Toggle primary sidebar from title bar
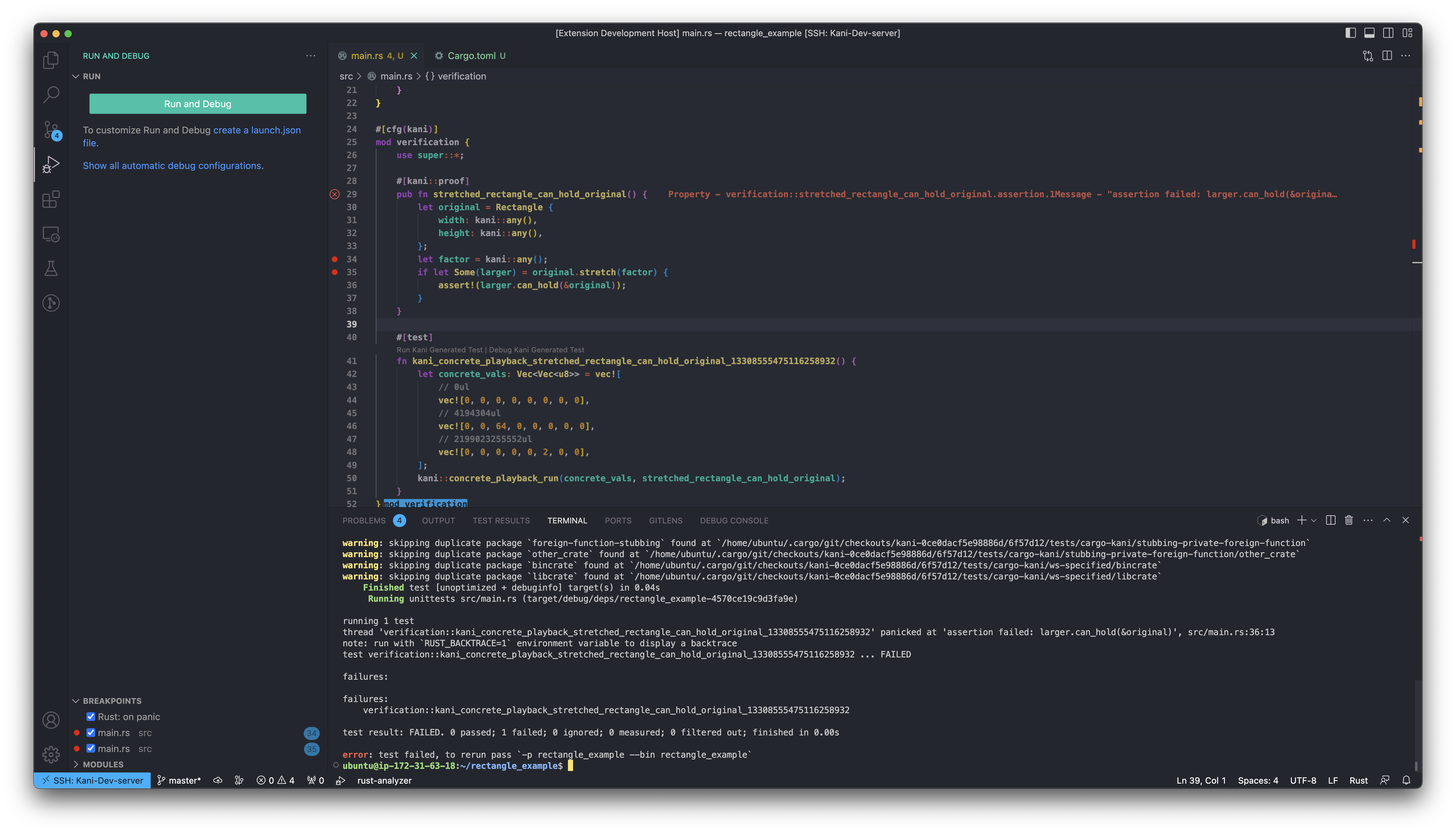1456x833 pixels. [1350, 33]
